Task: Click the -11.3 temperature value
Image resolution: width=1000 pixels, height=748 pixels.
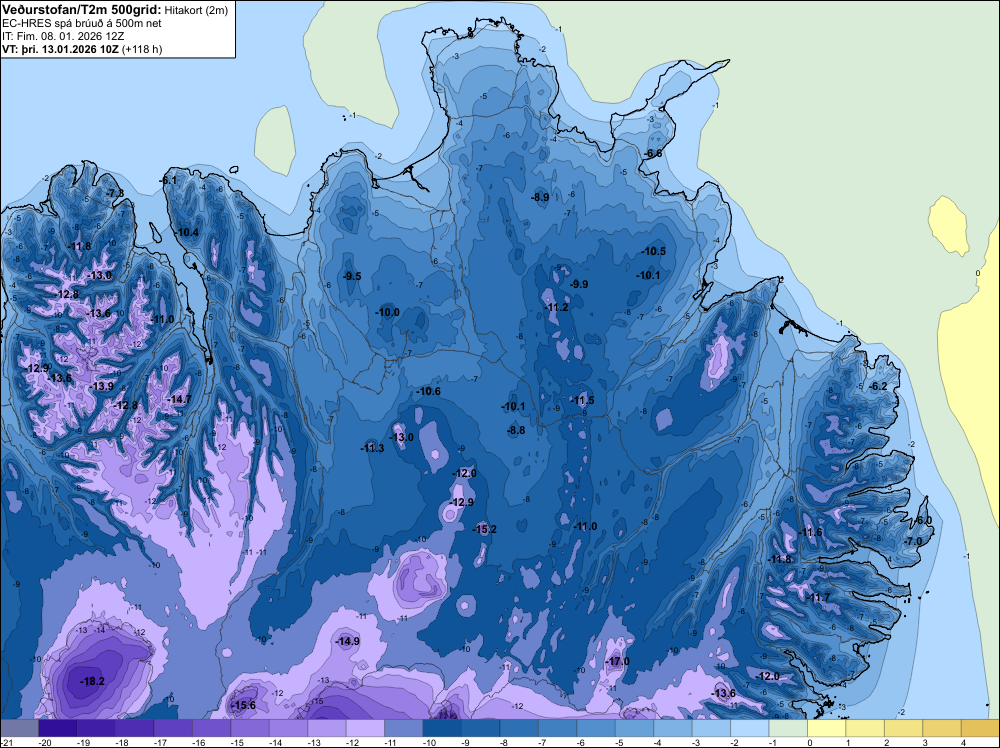Action: pyautogui.click(x=372, y=448)
